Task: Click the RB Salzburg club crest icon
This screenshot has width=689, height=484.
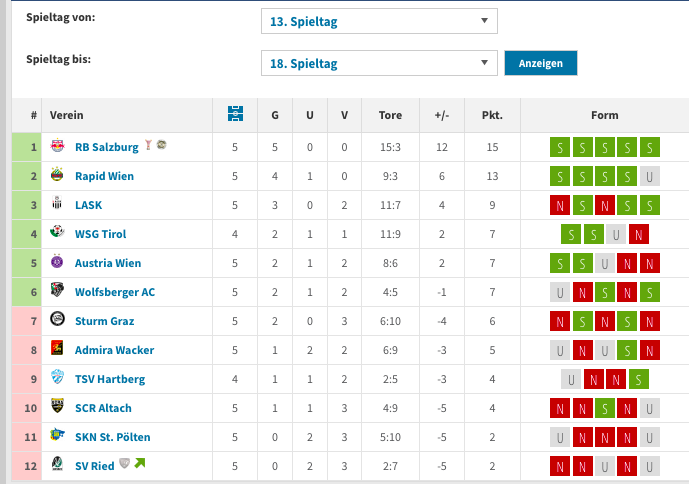Action: coord(57,145)
